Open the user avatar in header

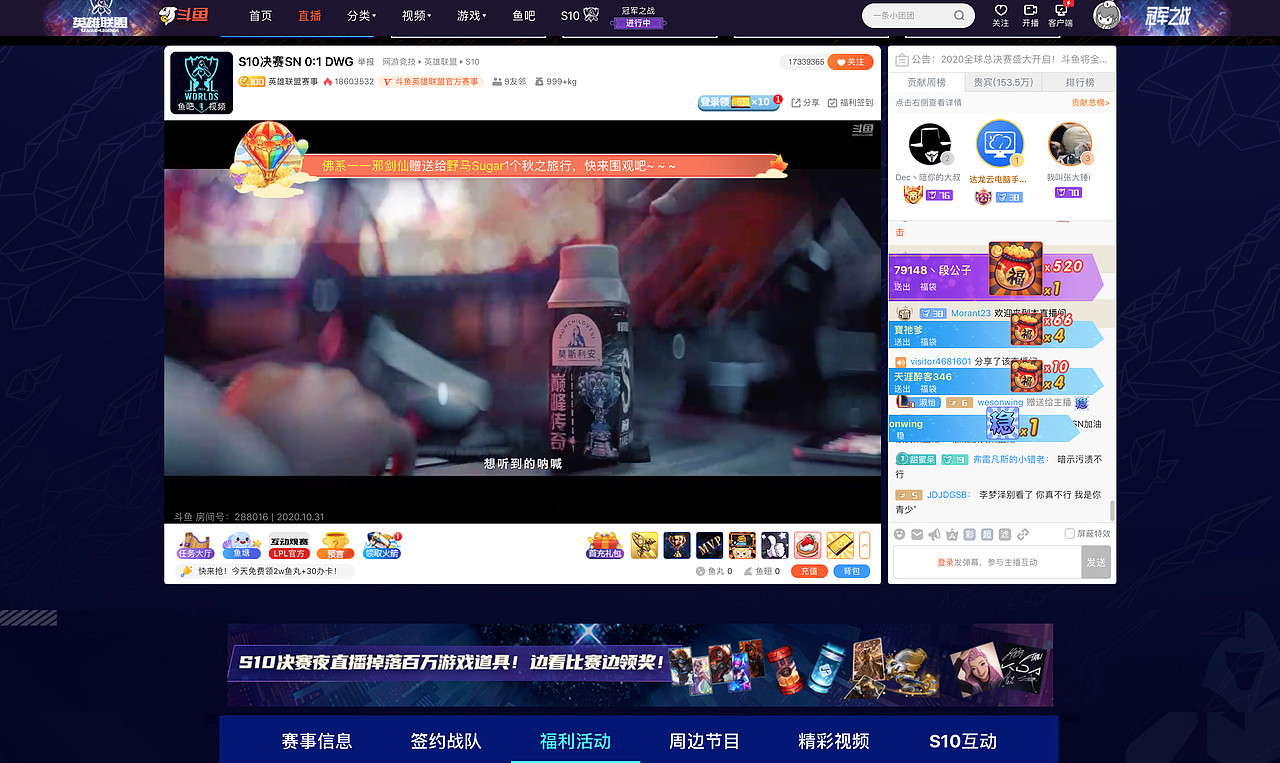[x=1107, y=15]
